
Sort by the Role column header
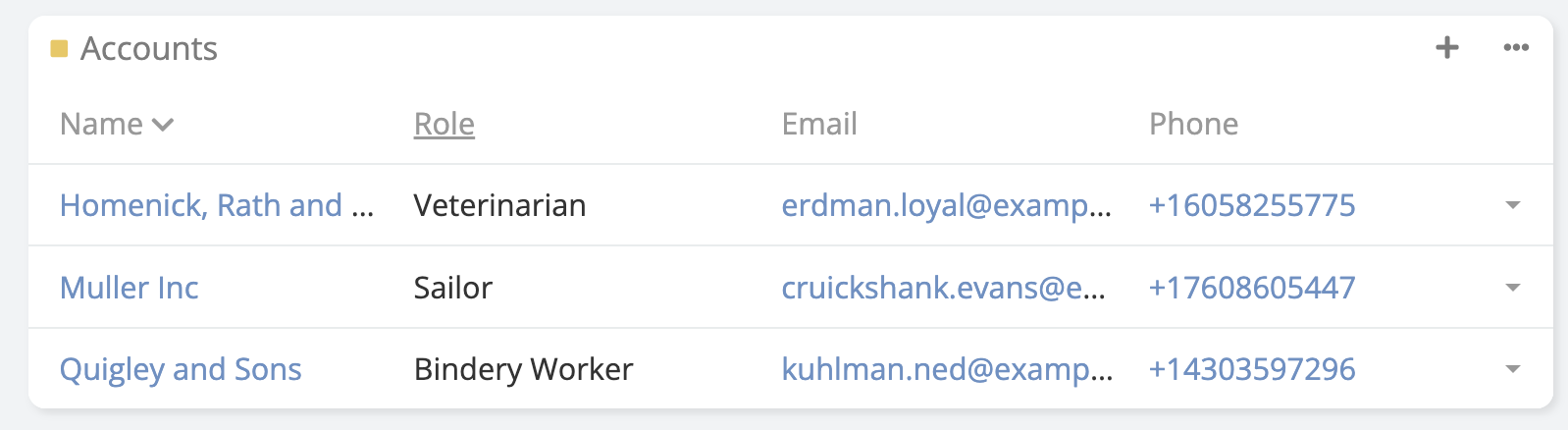[444, 125]
